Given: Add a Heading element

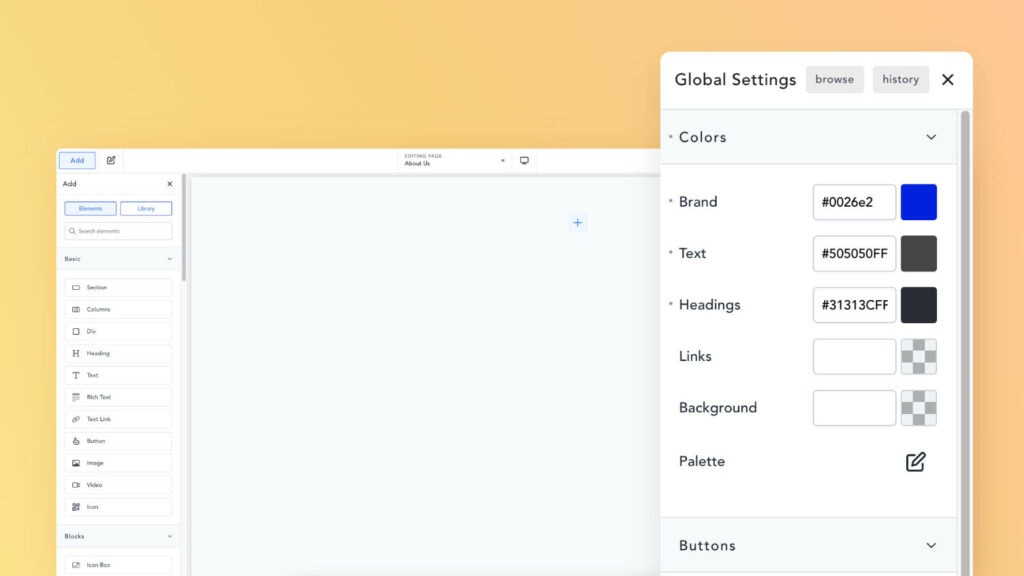Looking at the screenshot, I should point(118,353).
